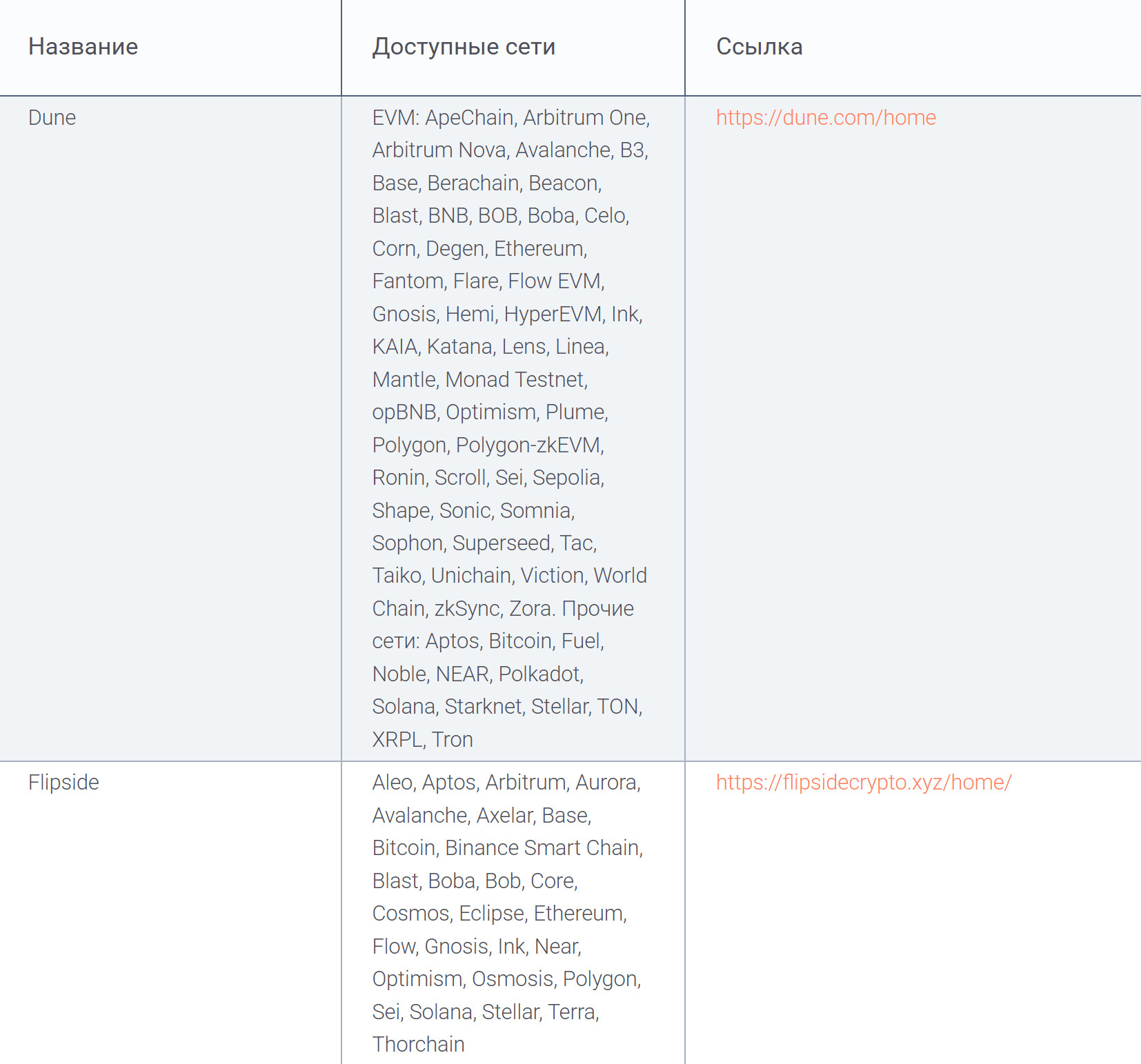Select the "Dune" name cell

click(x=52, y=118)
